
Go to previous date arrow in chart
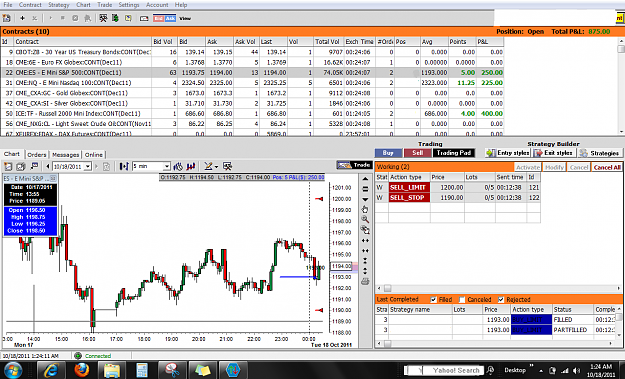(x=48, y=166)
